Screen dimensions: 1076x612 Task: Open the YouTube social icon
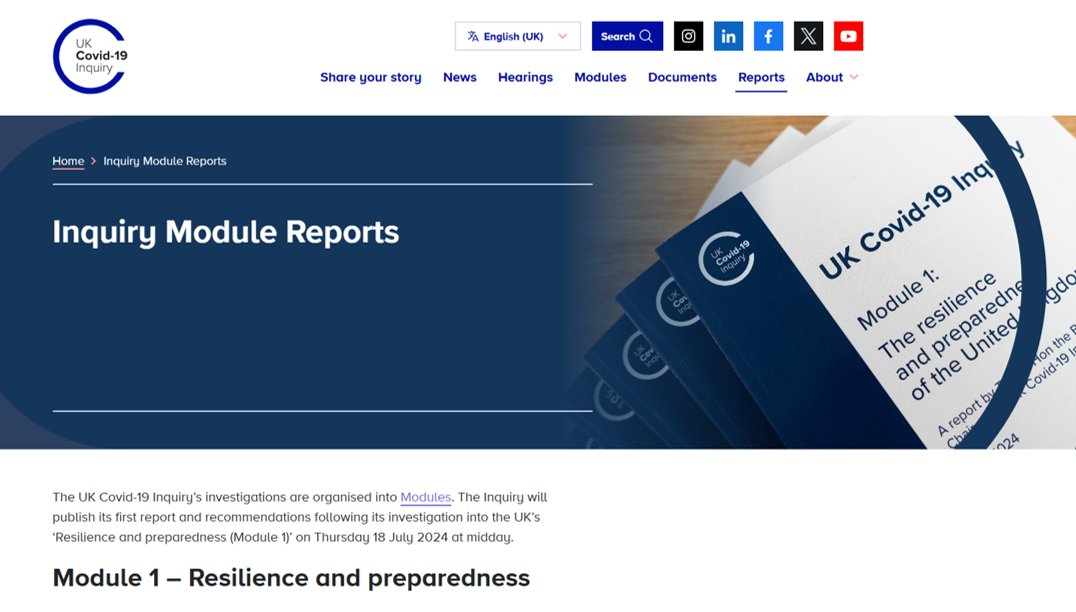pyautogui.click(x=848, y=36)
